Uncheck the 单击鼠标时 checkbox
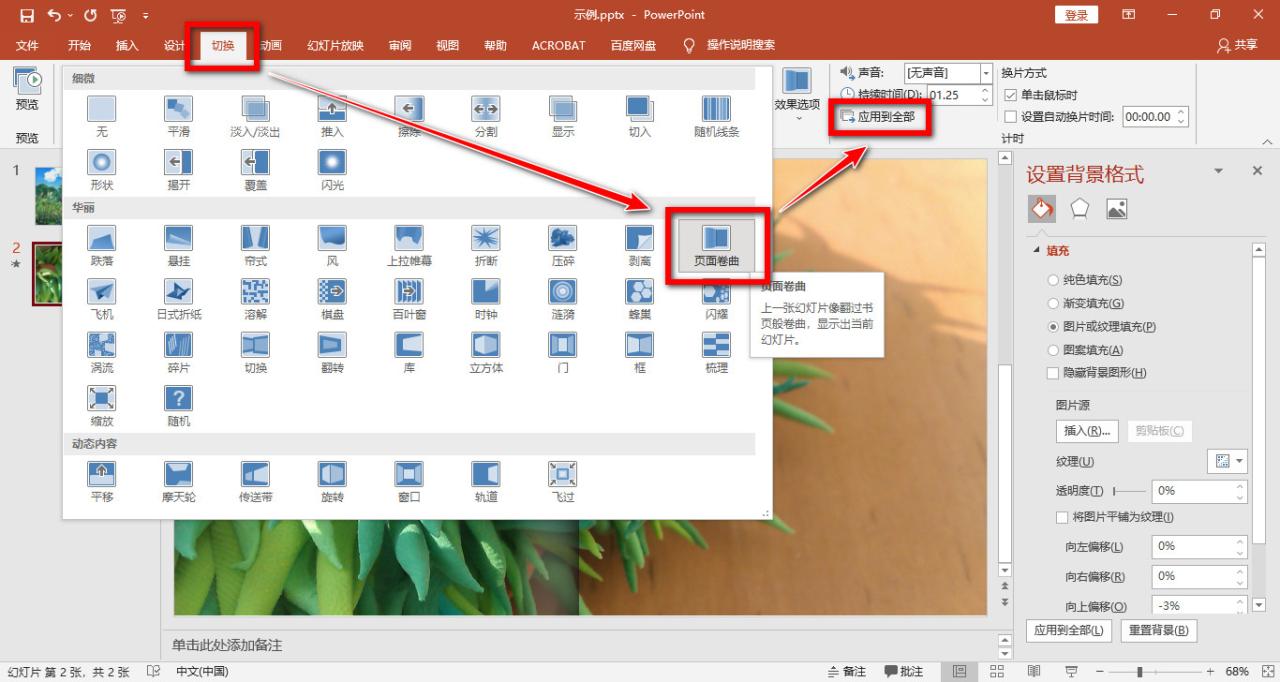Viewport: 1280px width, 682px height. click(1010, 95)
